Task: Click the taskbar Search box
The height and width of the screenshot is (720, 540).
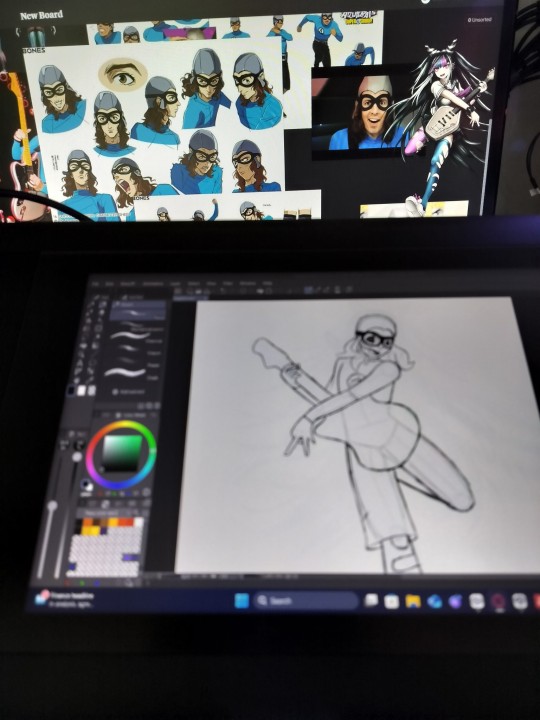Action: (305, 601)
